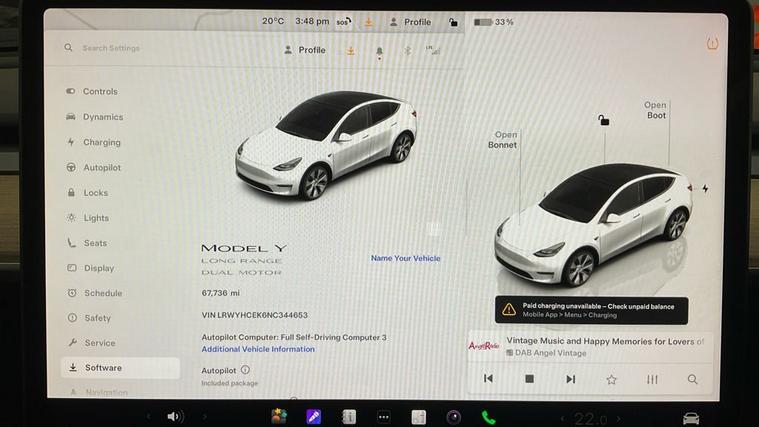Tap the media search magnifier icon
Image resolution: width=759 pixels, height=427 pixels.
pos(693,380)
